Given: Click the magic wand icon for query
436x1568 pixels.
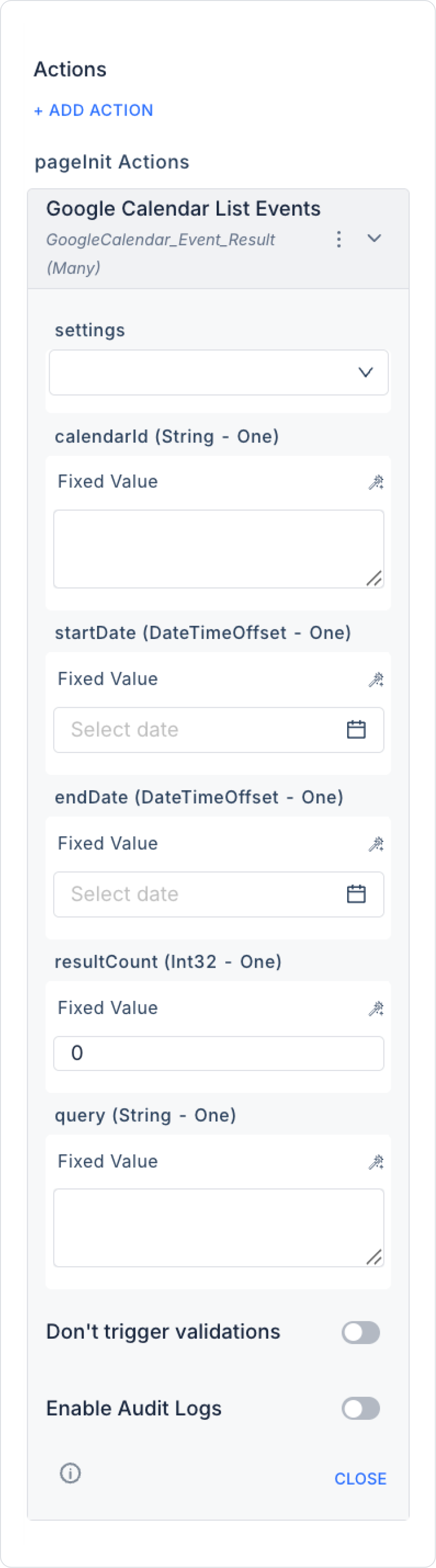Looking at the screenshot, I should [376, 1162].
